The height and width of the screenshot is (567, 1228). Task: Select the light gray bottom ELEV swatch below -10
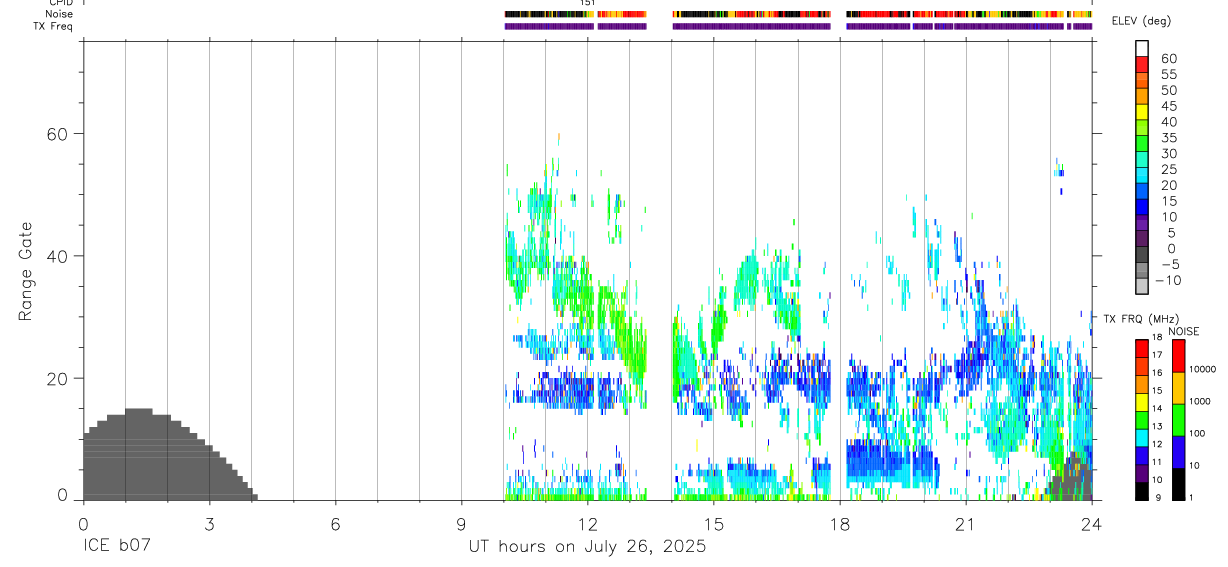[1142, 286]
